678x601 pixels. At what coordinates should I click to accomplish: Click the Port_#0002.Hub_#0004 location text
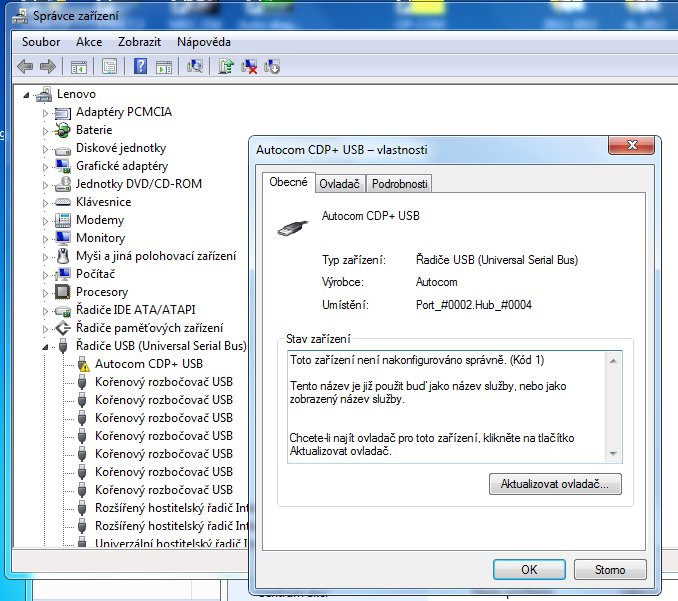[x=473, y=305]
